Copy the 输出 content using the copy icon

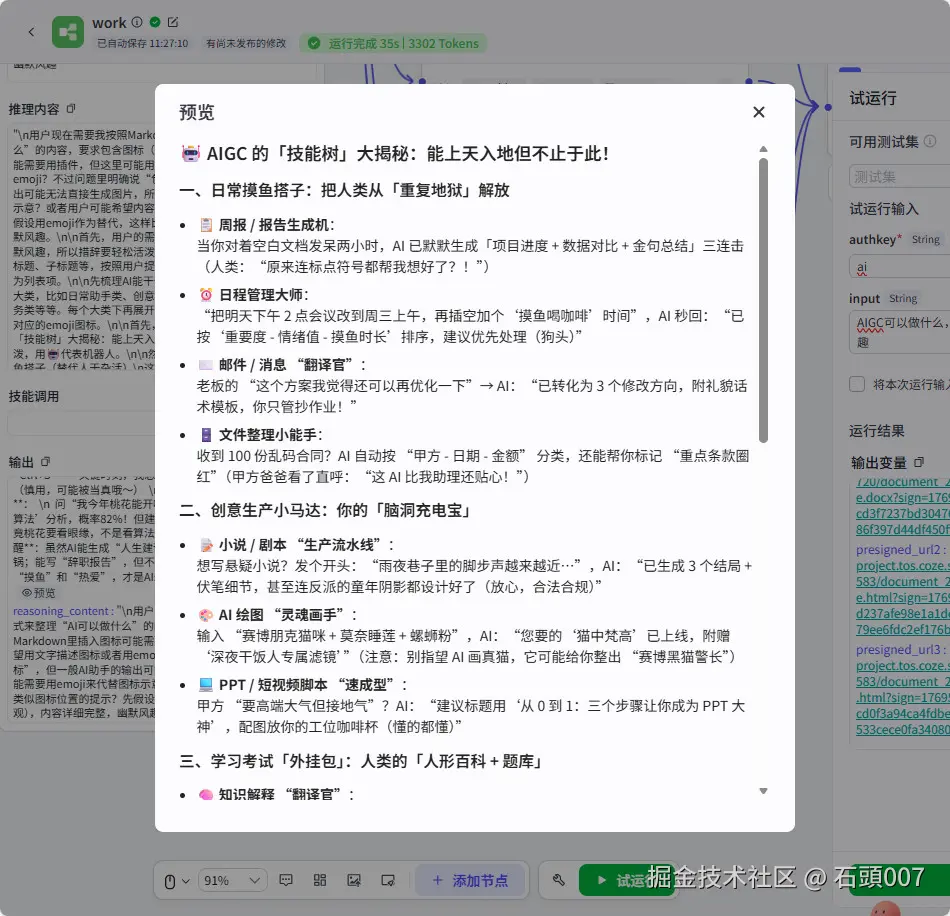pos(45,462)
